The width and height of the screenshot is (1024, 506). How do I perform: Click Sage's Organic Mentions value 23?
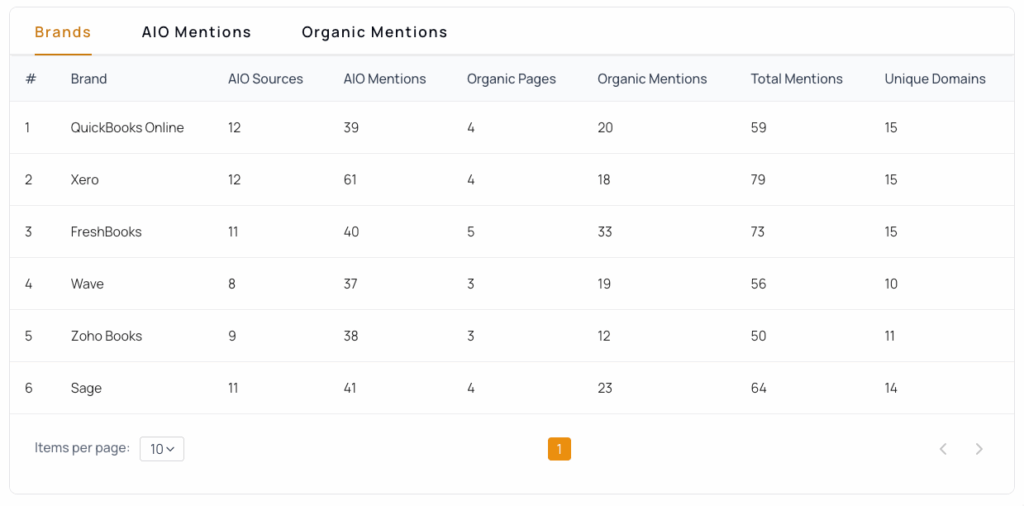click(x=605, y=388)
